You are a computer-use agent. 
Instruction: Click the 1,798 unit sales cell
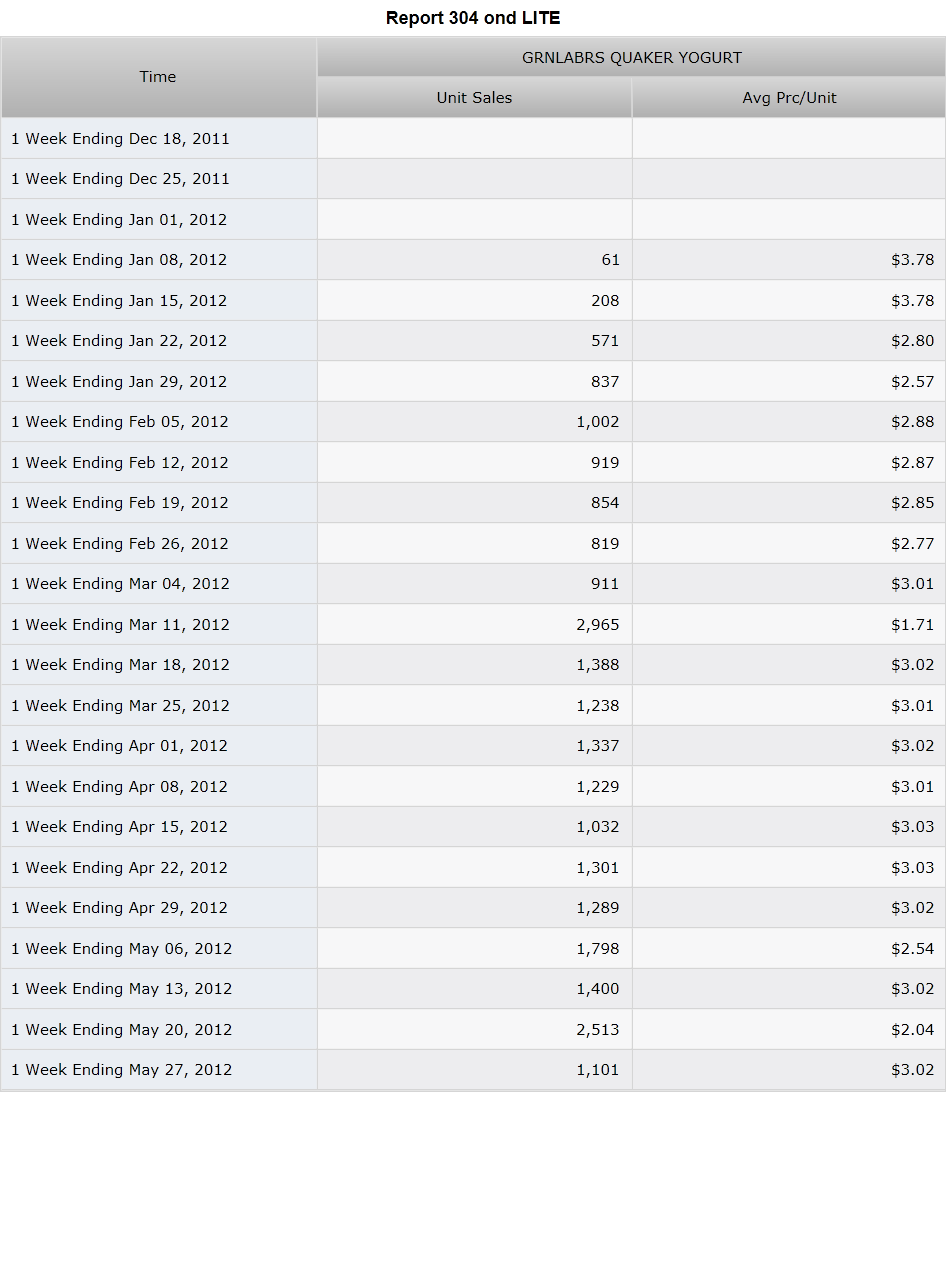[x=475, y=948]
